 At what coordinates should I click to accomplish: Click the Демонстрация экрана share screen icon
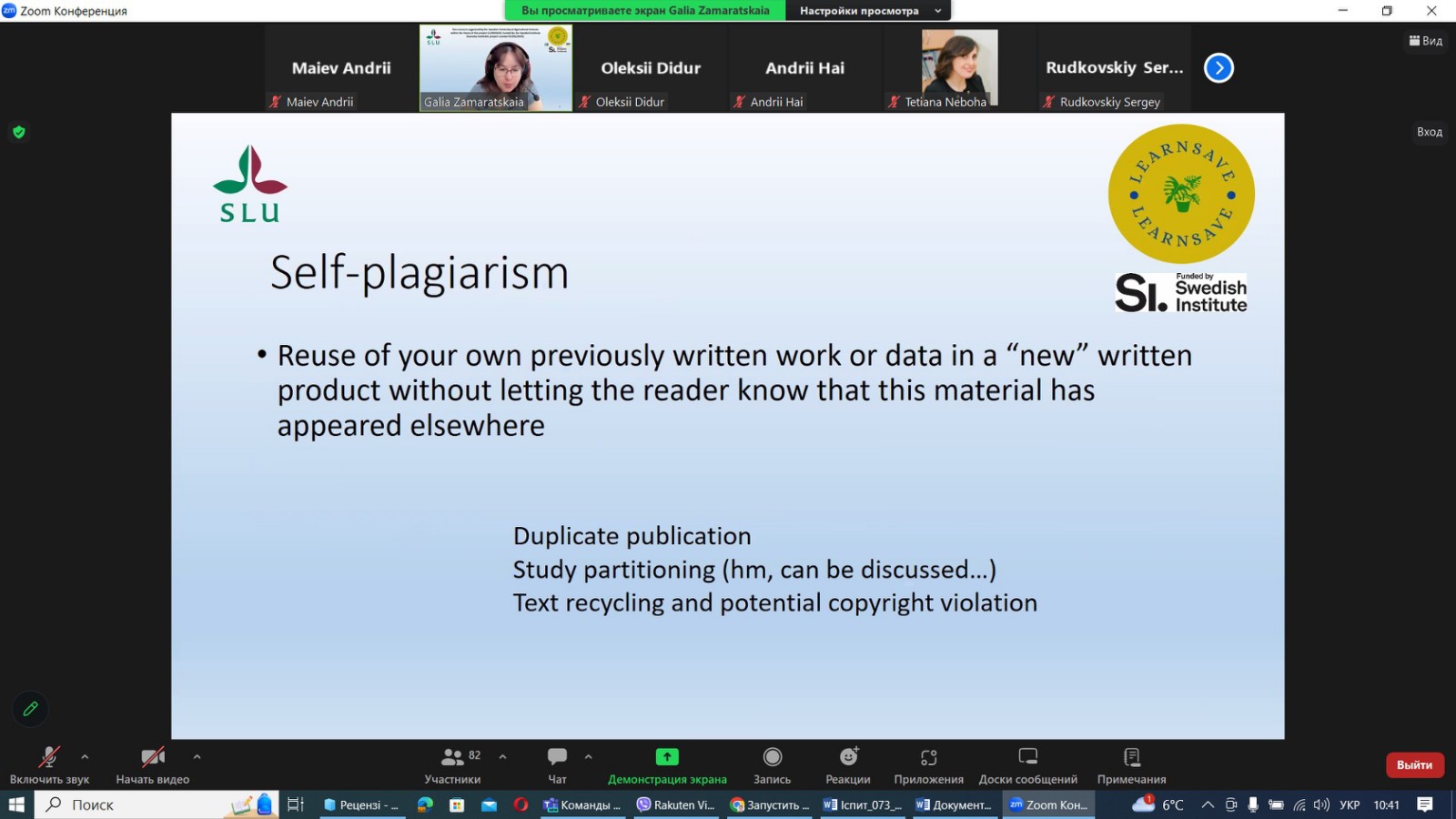pos(667,757)
